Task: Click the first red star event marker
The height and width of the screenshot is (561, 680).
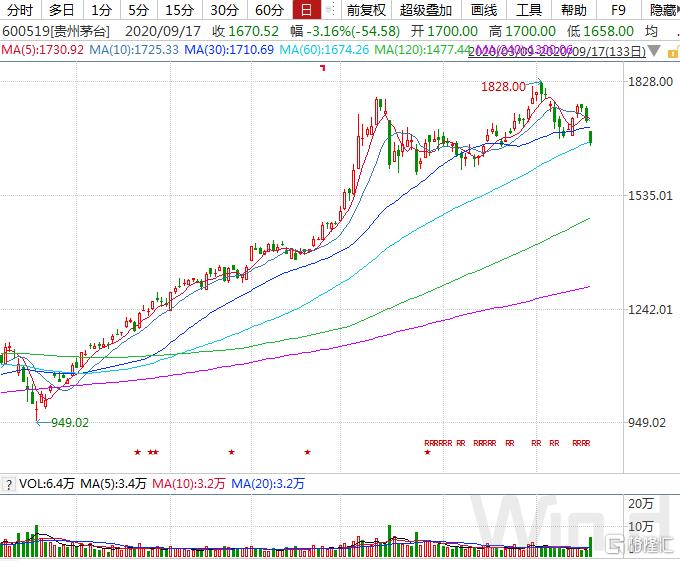Action: pos(137,452)
